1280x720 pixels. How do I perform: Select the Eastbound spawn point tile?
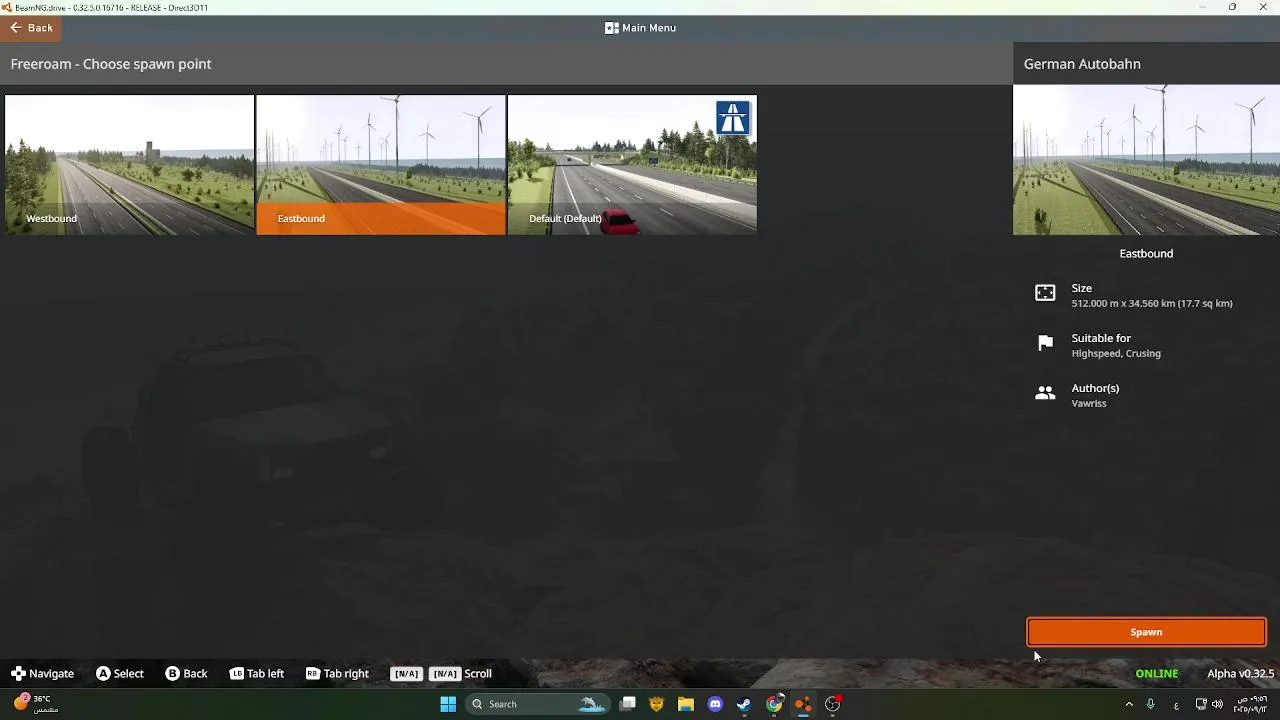(381, 165)
